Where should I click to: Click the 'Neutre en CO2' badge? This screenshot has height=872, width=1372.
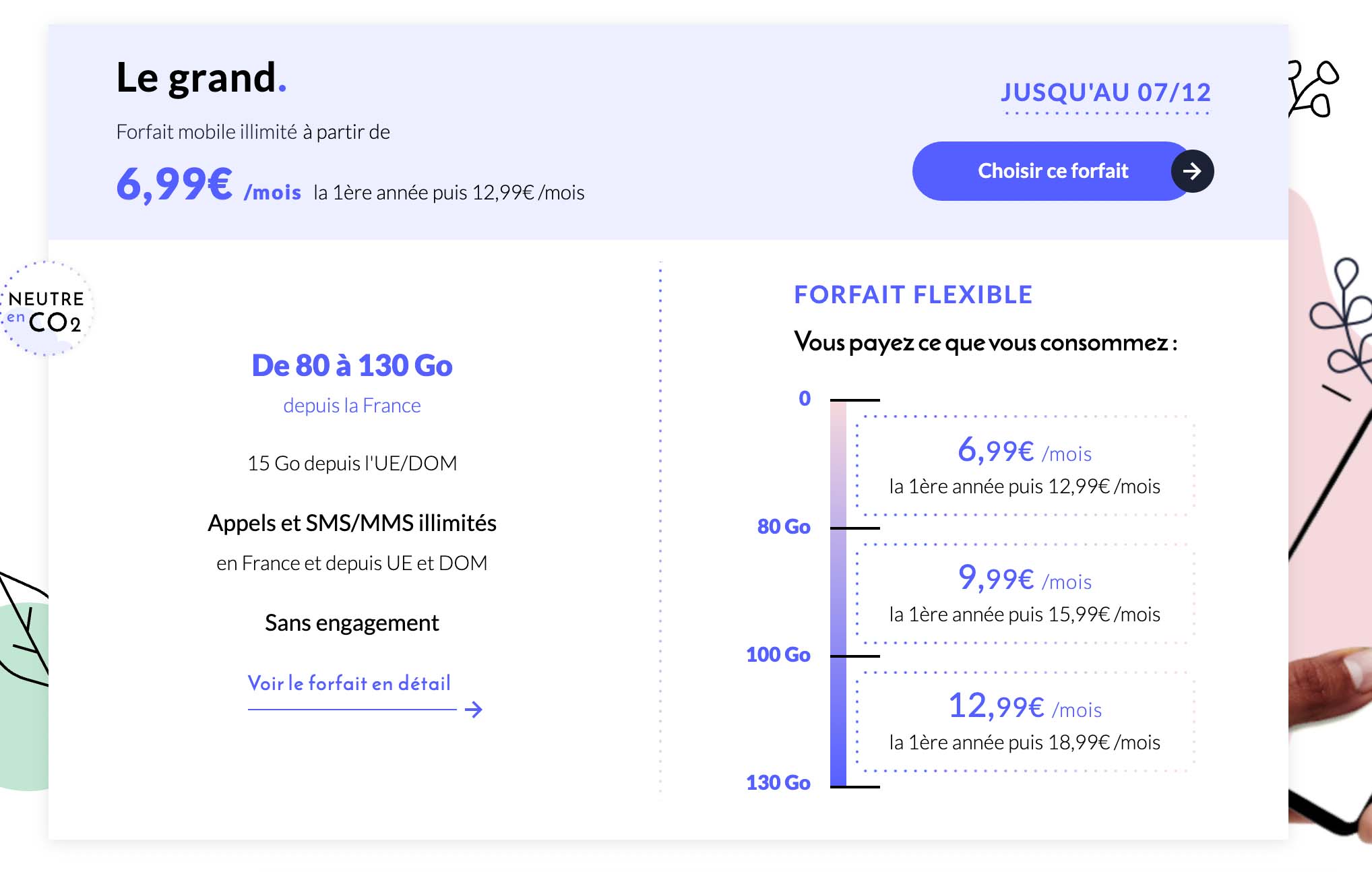point(46,309)
